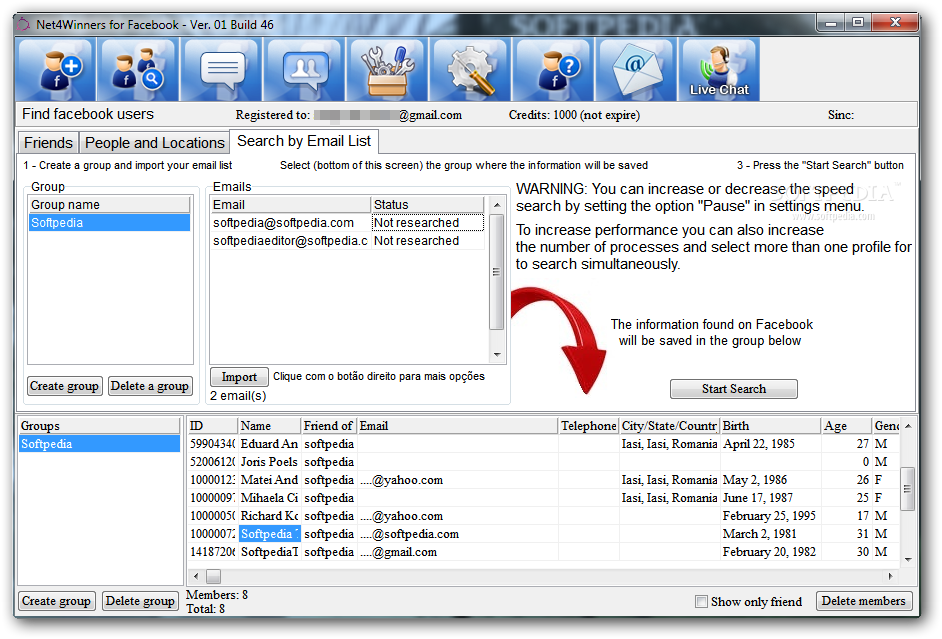This screenshot has width=942, height=639.
Task: Click the Emails list vertical scrollbar thumb
Action: pos(497,272)
